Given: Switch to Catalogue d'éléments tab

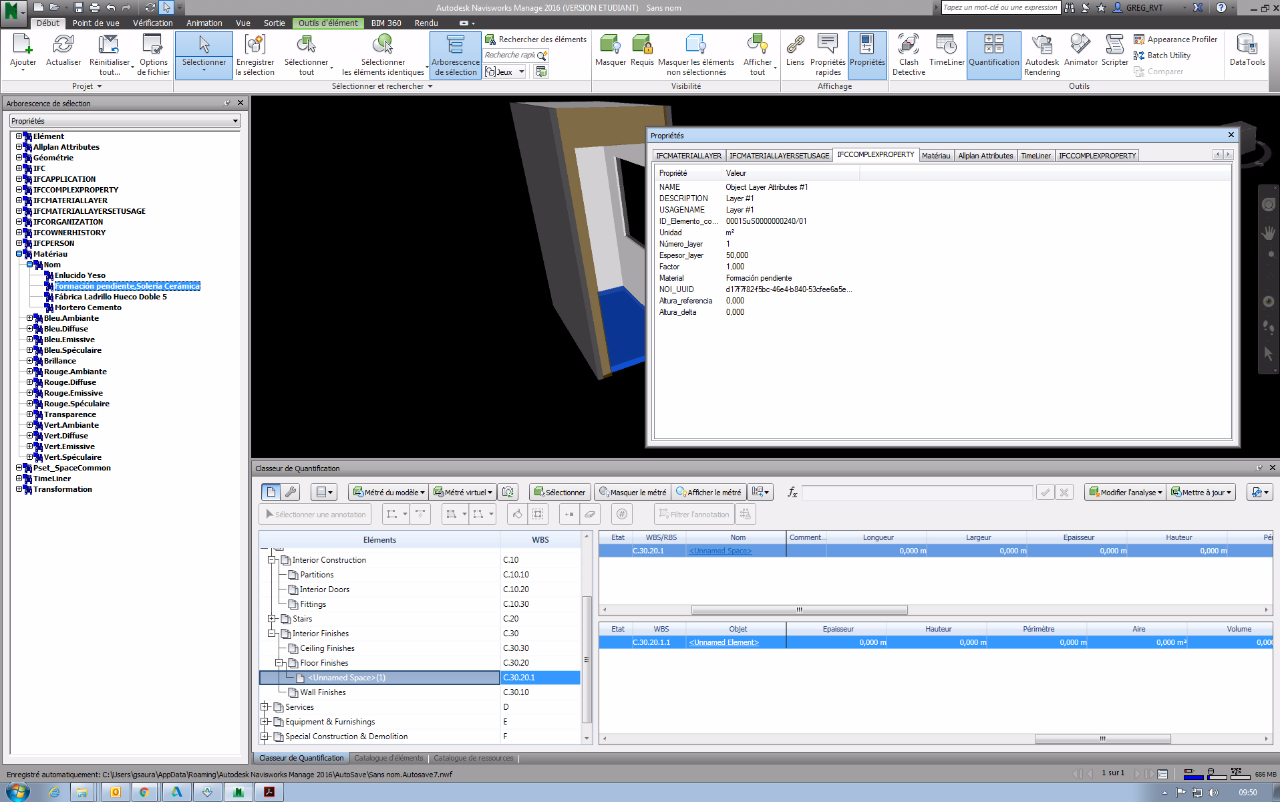Looking at the screenshot, I should pos(388,758).
